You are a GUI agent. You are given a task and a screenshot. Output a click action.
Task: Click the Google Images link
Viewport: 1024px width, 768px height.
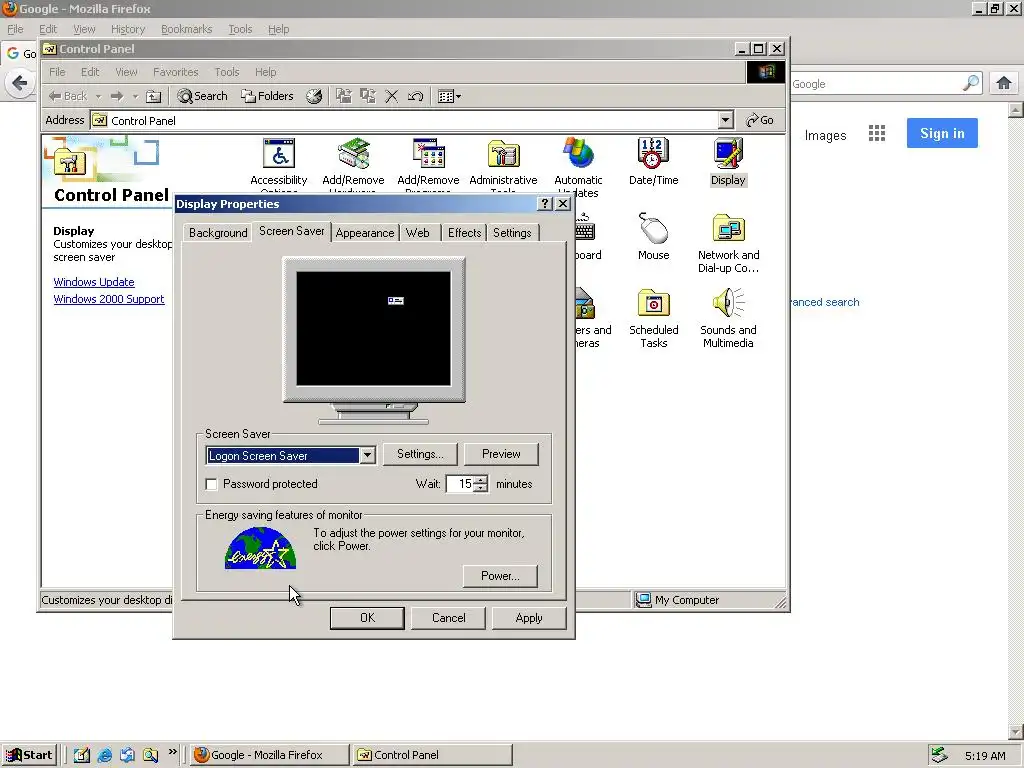click(x=825, y=135)
